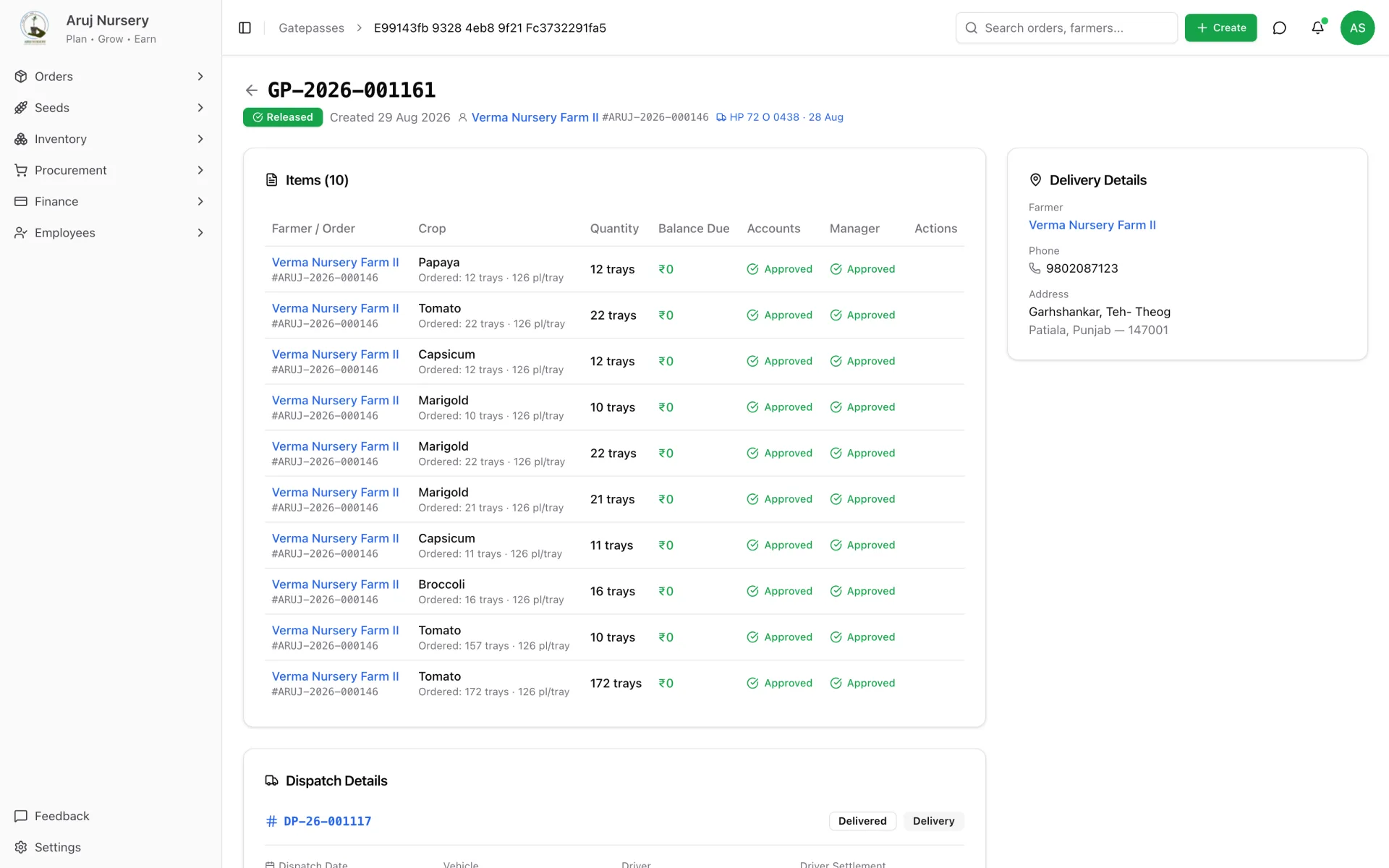
Task: Expand the Finance chevron
Action: [x=200, y=201]
